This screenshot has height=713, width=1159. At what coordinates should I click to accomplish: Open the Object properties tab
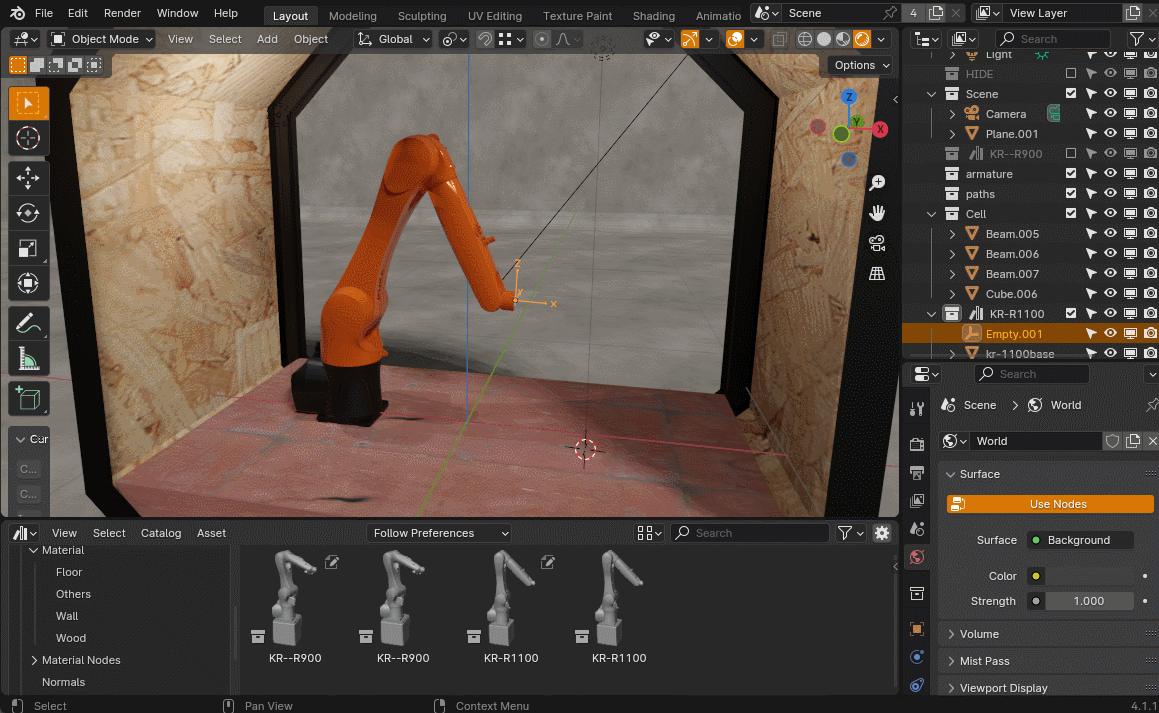coord(917,629)
